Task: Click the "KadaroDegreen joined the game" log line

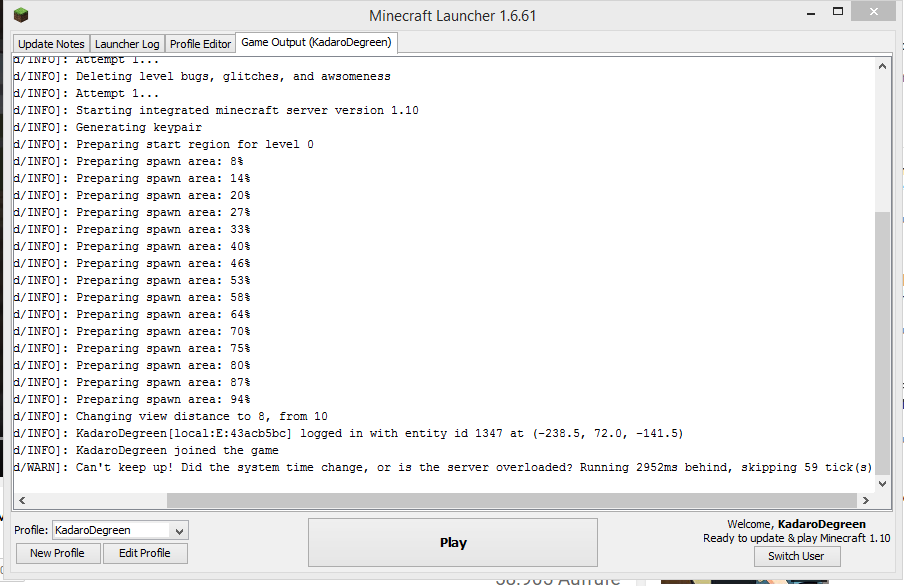Action: (x=146, y=450)
